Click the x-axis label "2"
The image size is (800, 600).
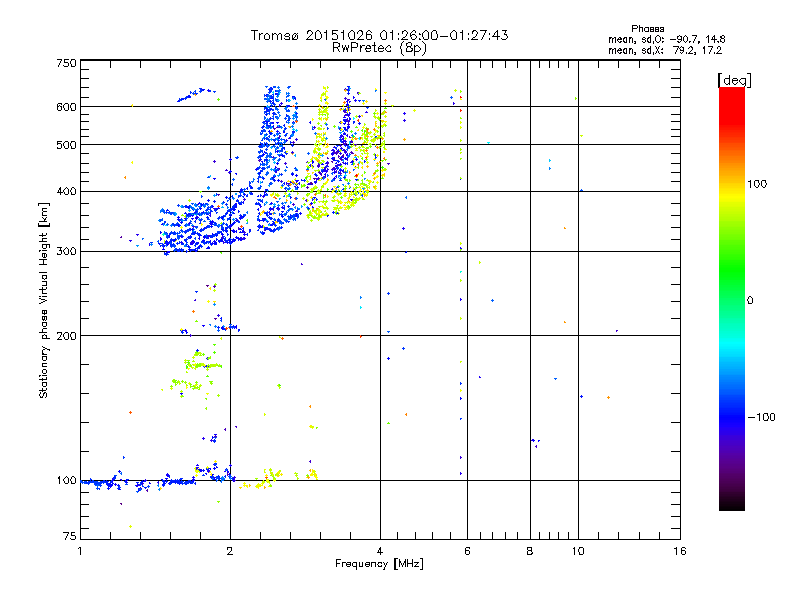230,551
